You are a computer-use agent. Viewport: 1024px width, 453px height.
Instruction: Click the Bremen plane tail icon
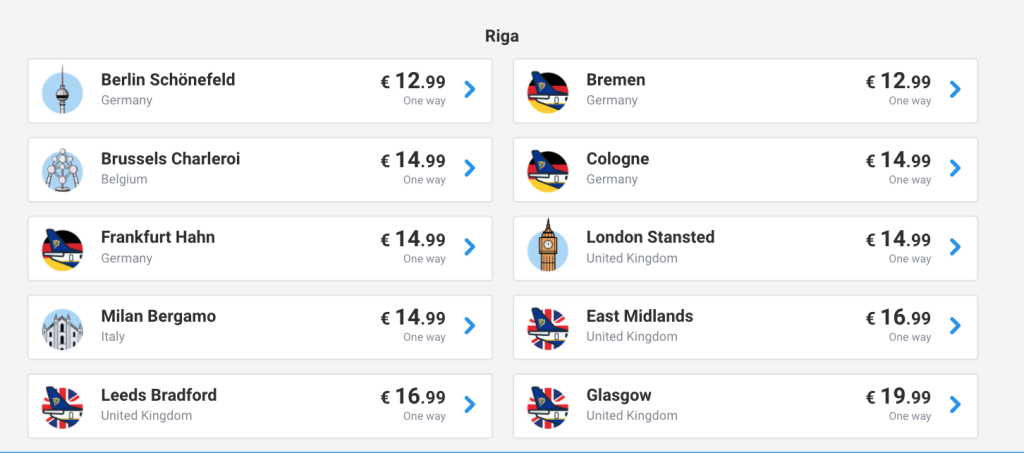point(547,91)
